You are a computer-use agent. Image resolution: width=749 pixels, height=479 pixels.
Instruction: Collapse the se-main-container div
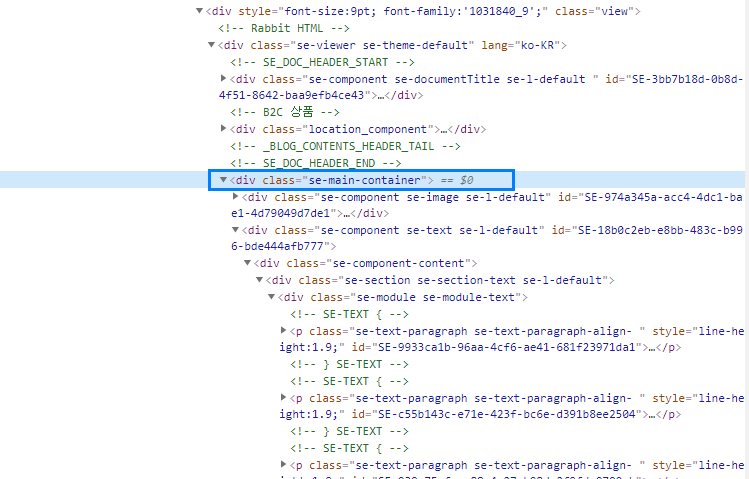point(223,180)
